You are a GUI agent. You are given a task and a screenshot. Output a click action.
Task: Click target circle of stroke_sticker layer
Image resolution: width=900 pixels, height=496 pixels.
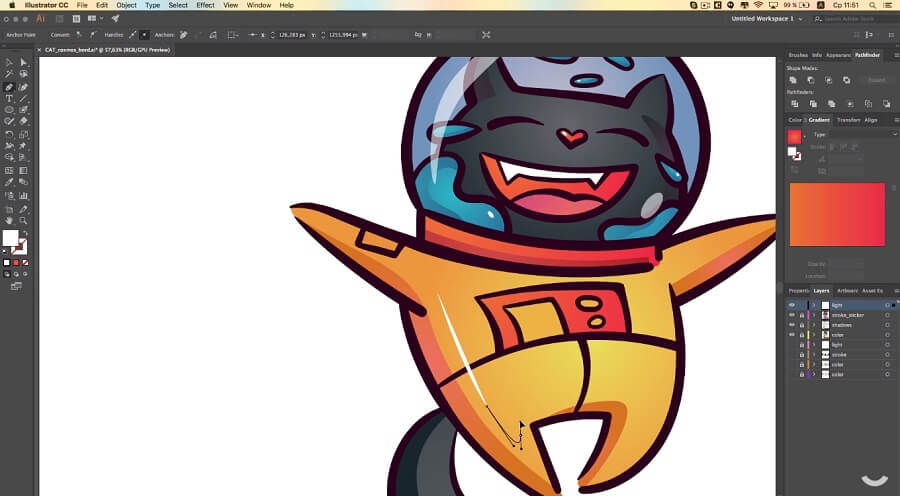tap(887, 315)
